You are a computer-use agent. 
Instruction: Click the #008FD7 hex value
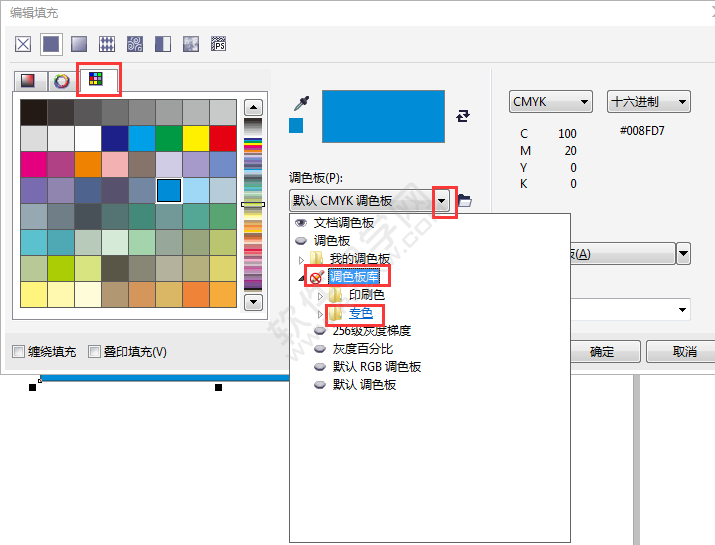coord(642,131)
